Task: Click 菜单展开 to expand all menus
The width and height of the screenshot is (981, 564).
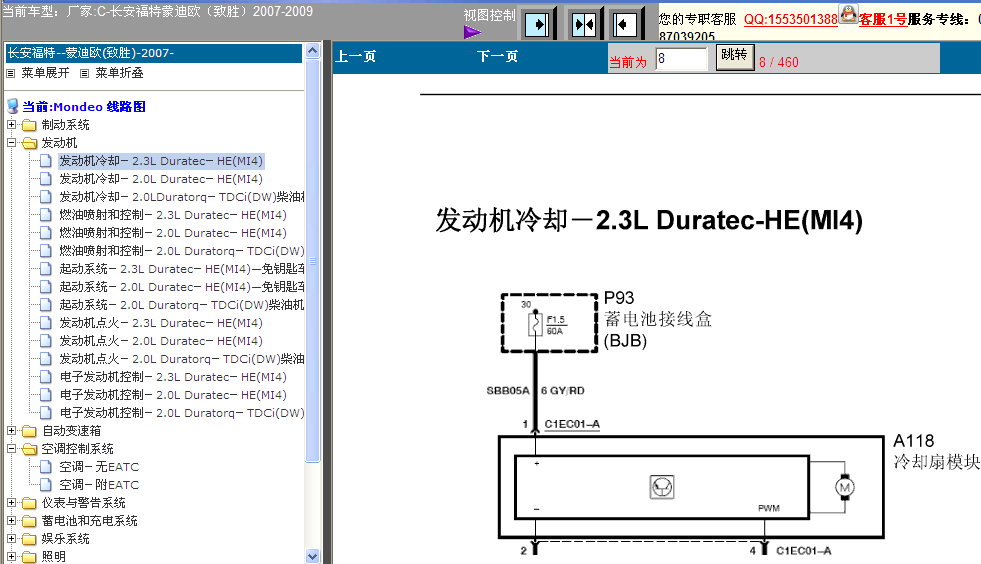Action: pos(45,73)
